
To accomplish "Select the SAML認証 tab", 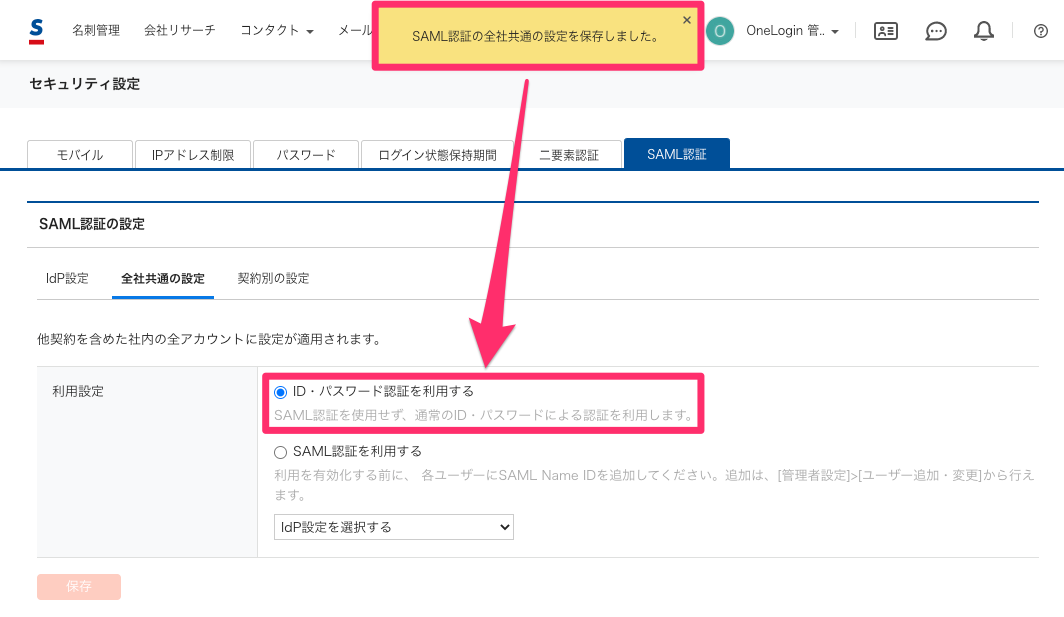I will click(677, 153).
